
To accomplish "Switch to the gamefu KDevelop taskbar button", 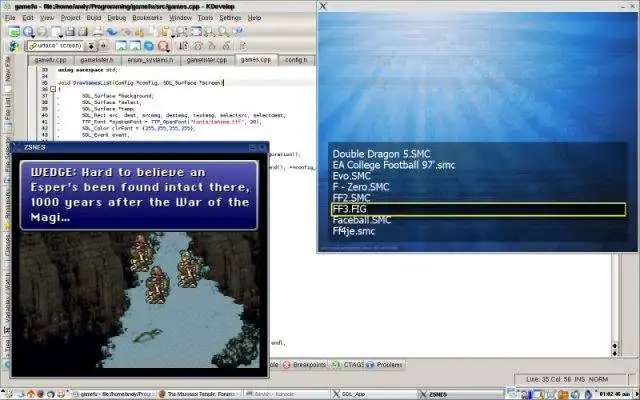I will (x=113, y=394).
